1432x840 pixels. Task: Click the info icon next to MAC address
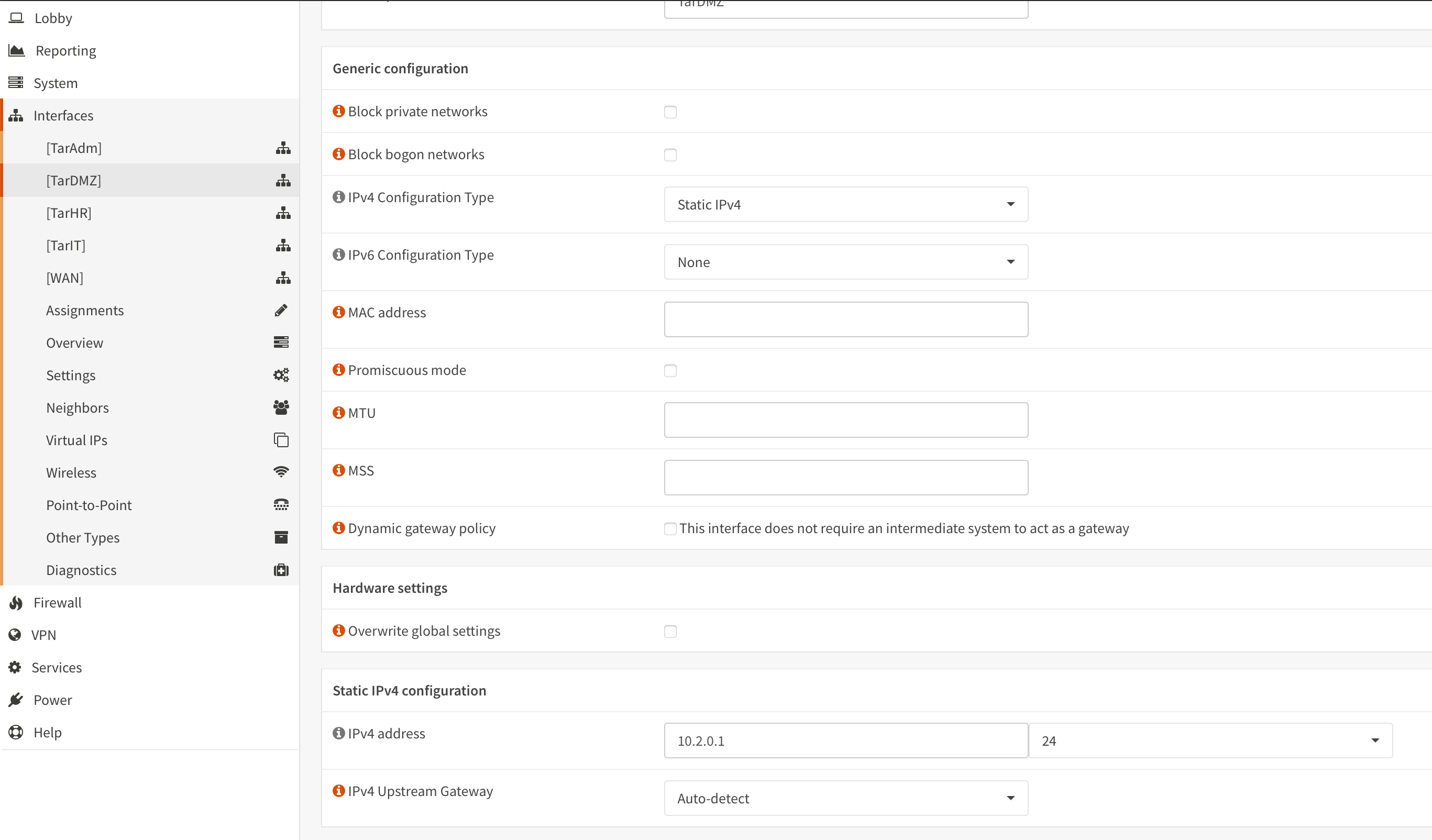(x=339, y=312)
